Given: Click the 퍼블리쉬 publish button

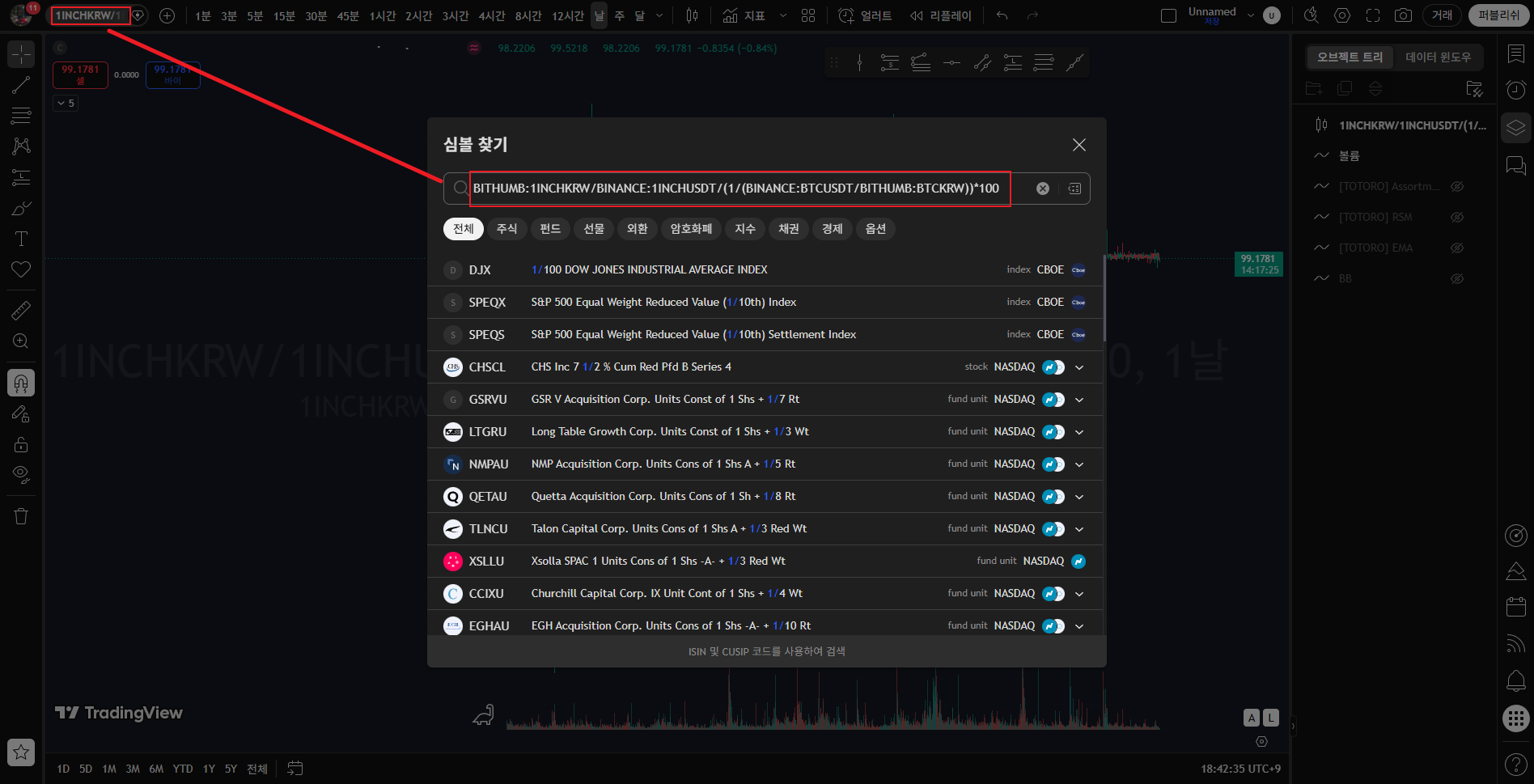Looking at the screenshot, I should tap(1498, 15).
